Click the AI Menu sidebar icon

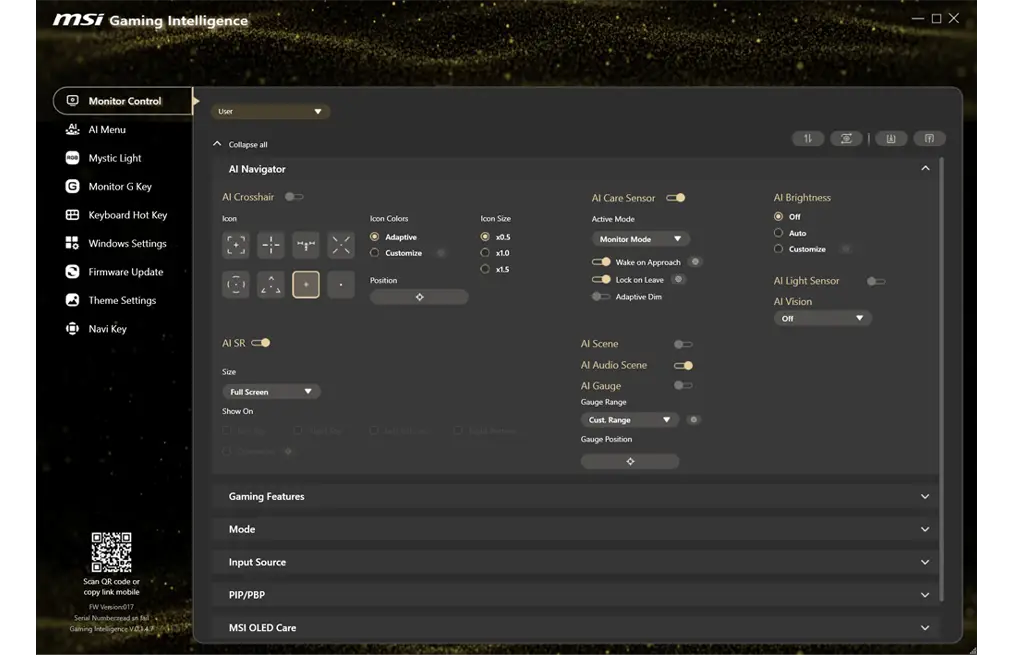(72, 129)
